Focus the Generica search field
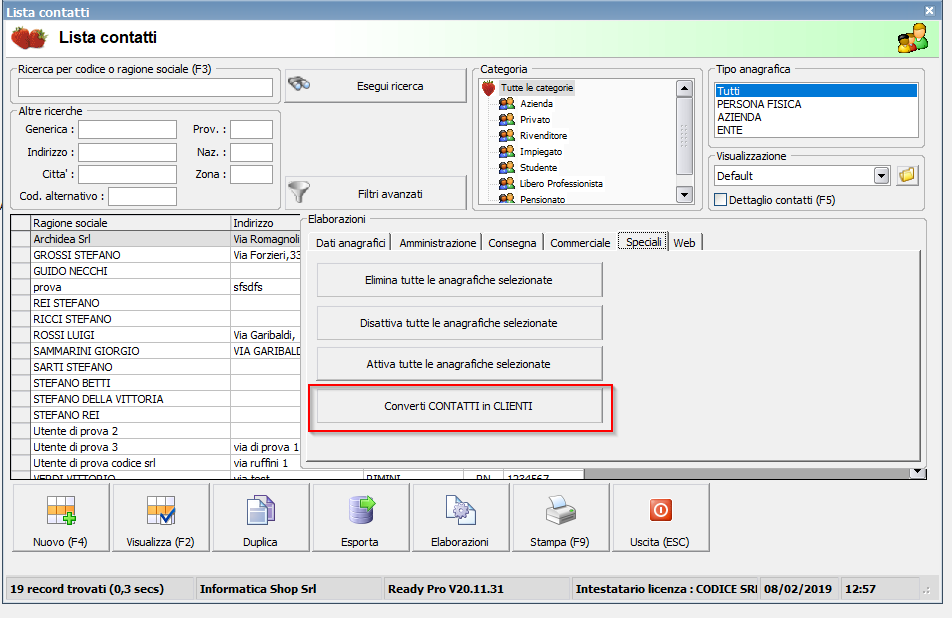The height and width of the screenshot is (618, 952). (x=128, y=129)
